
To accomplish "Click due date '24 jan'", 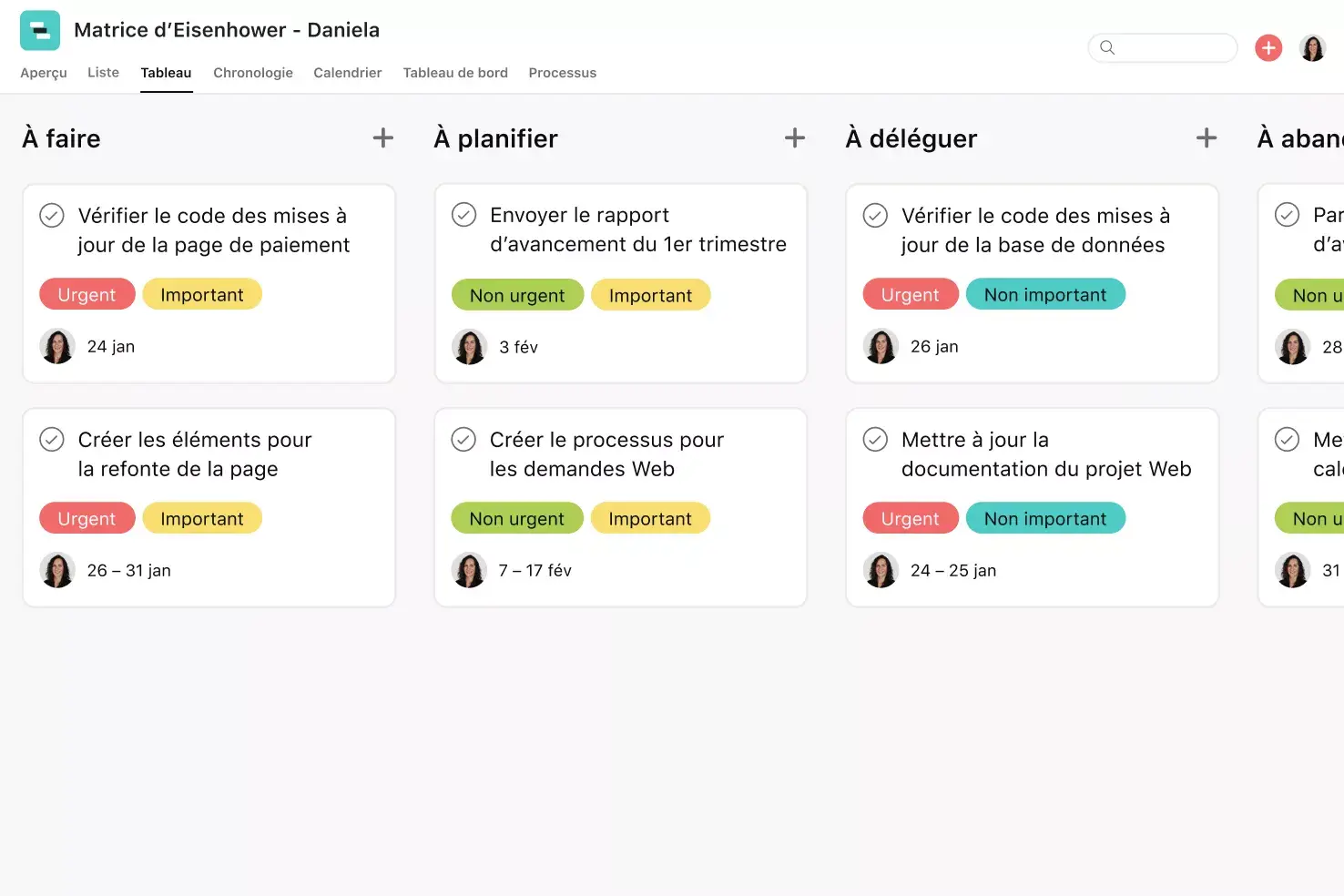I will point(111,346).
